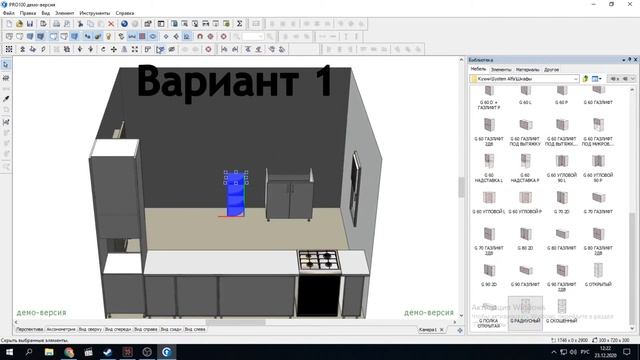The width and height of the screenshot is (640, 360).
Task: Click the Cut scissors icon
Action: tap(80, 24)
